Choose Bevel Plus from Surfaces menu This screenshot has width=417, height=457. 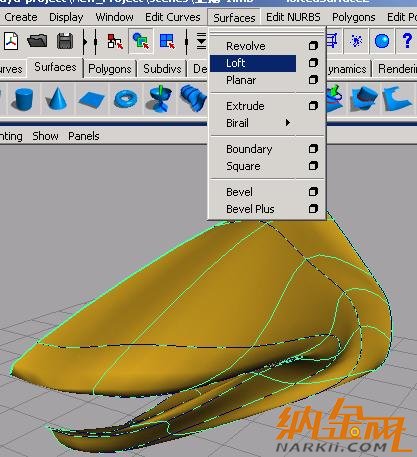coord(250,209)
